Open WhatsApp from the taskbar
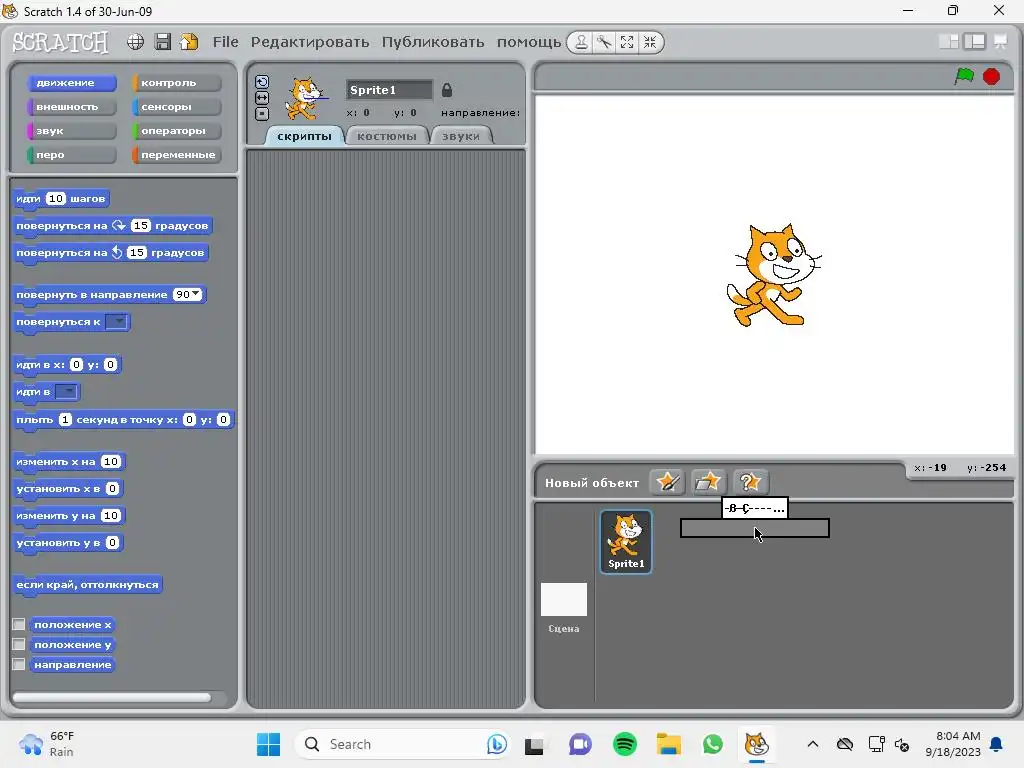Image resolution: width=1024 pixels, height=768 pixels. [x=712, y=744]
